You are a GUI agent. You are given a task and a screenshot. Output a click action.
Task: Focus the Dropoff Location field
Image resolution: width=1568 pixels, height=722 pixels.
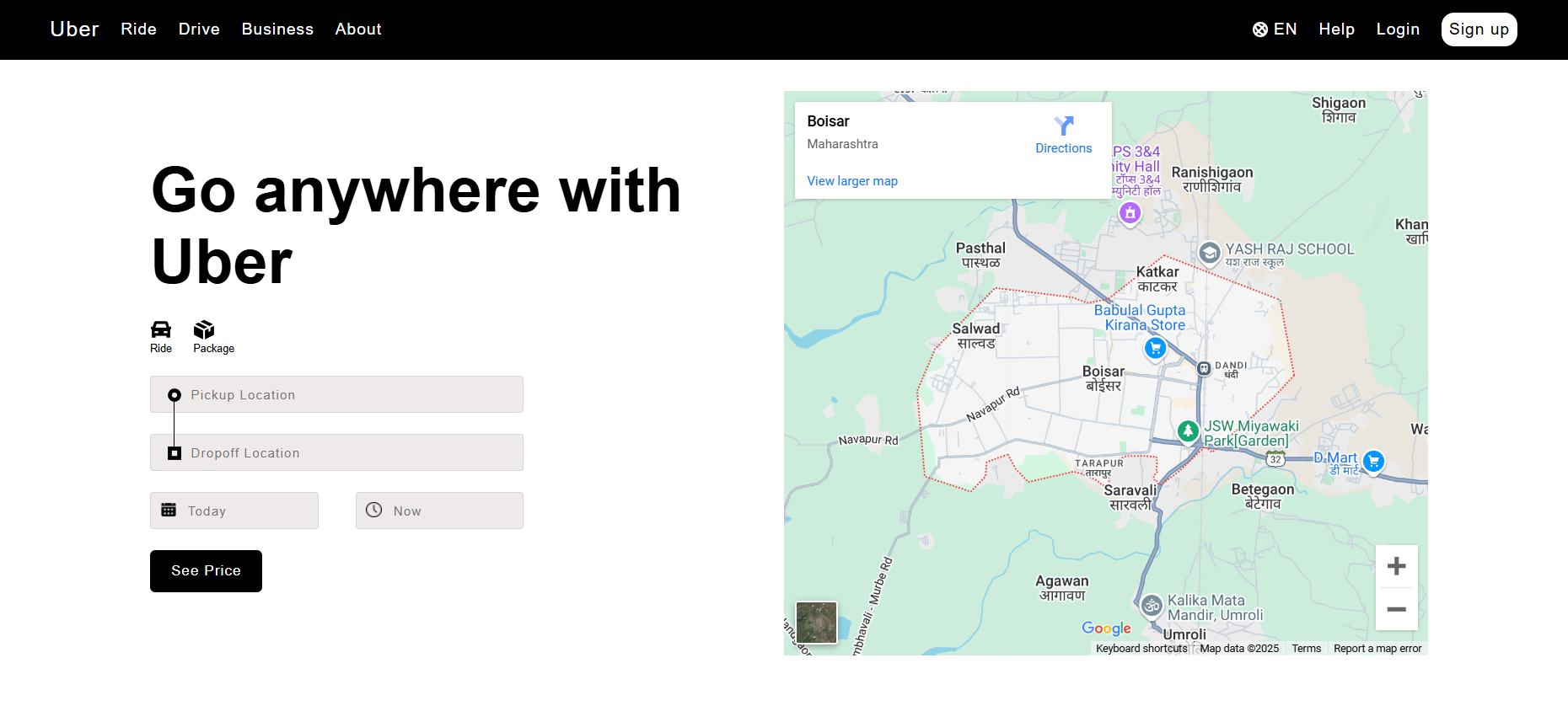[x=337, y=452]
